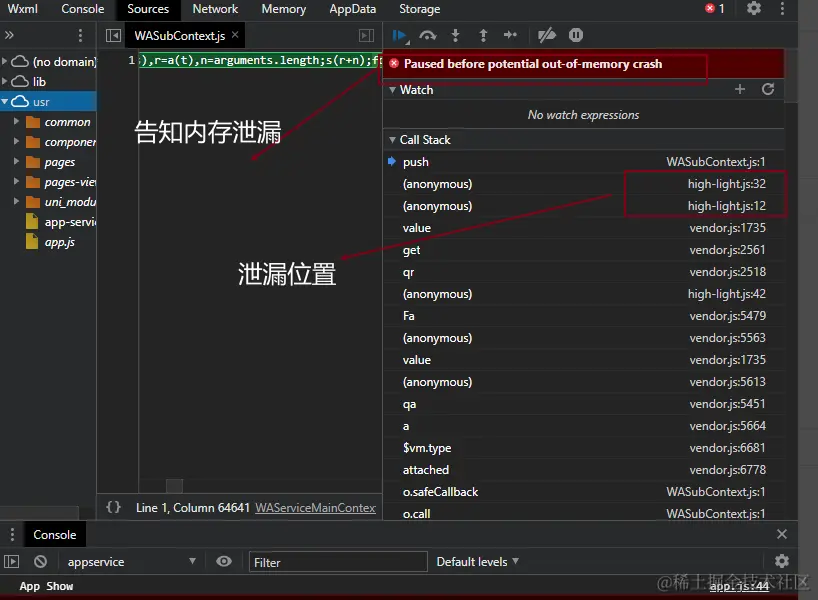
Task: Select appservice context dropdown
Action: coord(131,562)
